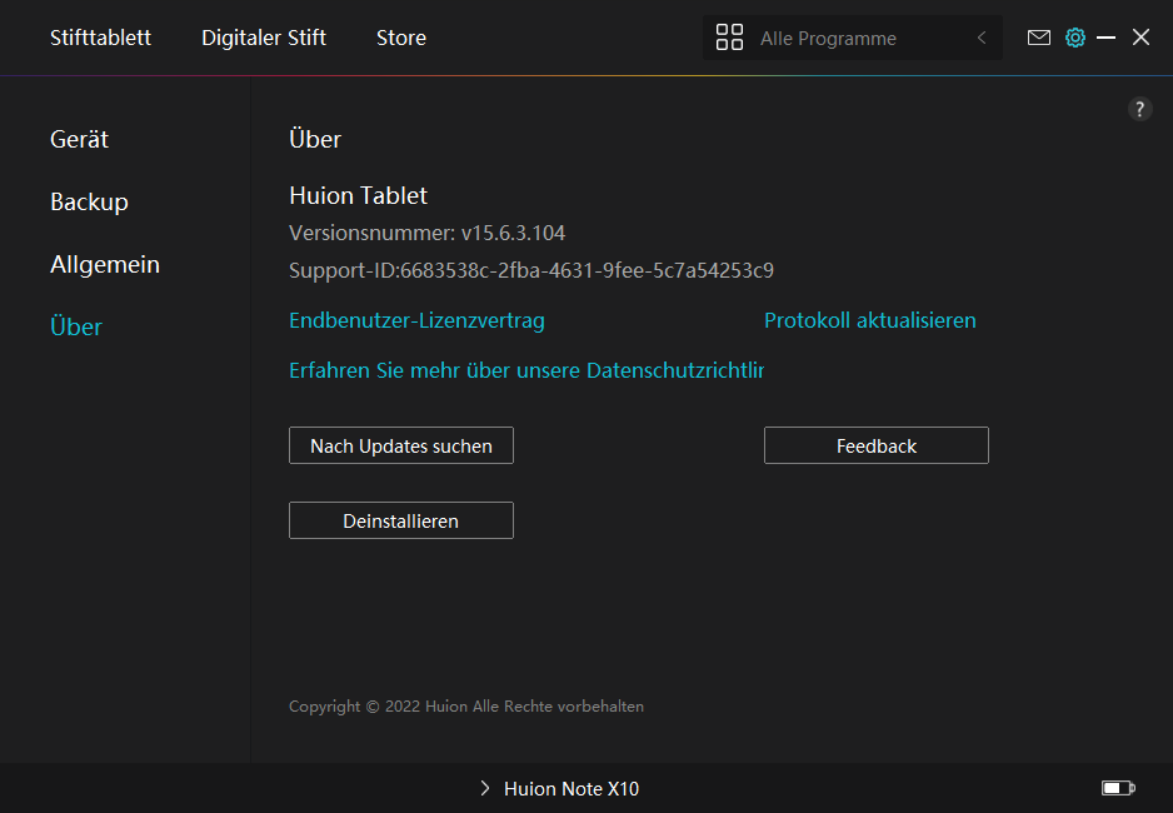This screenshot has width=1173, height=813.
Task: Click the Huion Note X10 device name
Action: [572, 788]
